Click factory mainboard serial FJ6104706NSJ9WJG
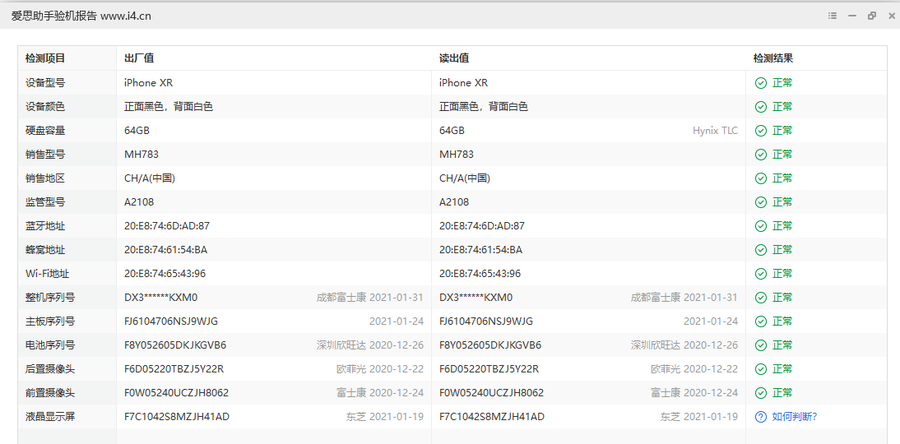900x444 pixels. click(171, 321)
